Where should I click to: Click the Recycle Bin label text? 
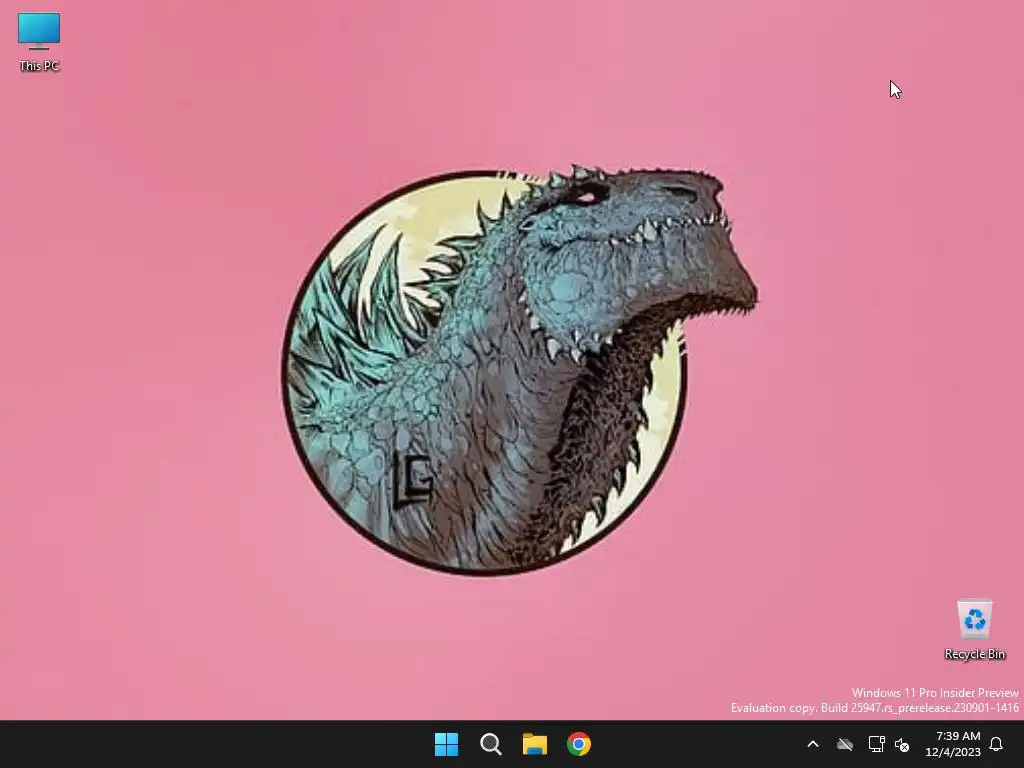coord(975,654)
